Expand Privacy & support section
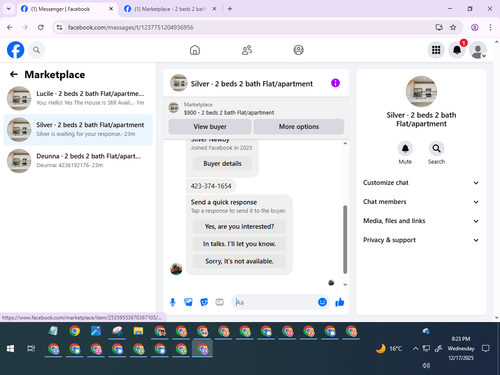500x375 pixels. (x=421, y=240)
